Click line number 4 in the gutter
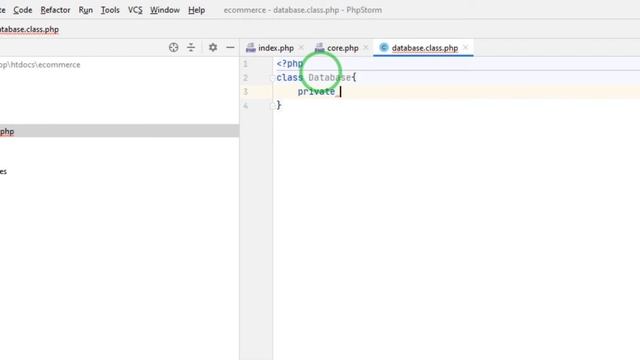Screen dimensions: 640x360 (x=245, y=106)
